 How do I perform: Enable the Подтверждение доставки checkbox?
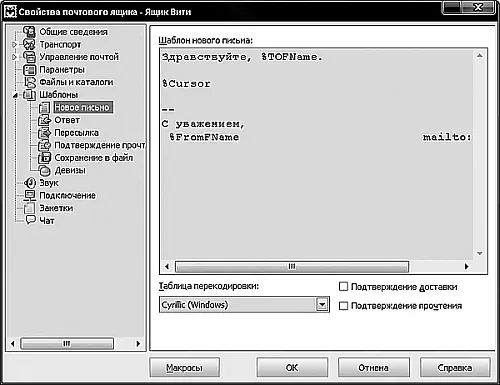343,286
